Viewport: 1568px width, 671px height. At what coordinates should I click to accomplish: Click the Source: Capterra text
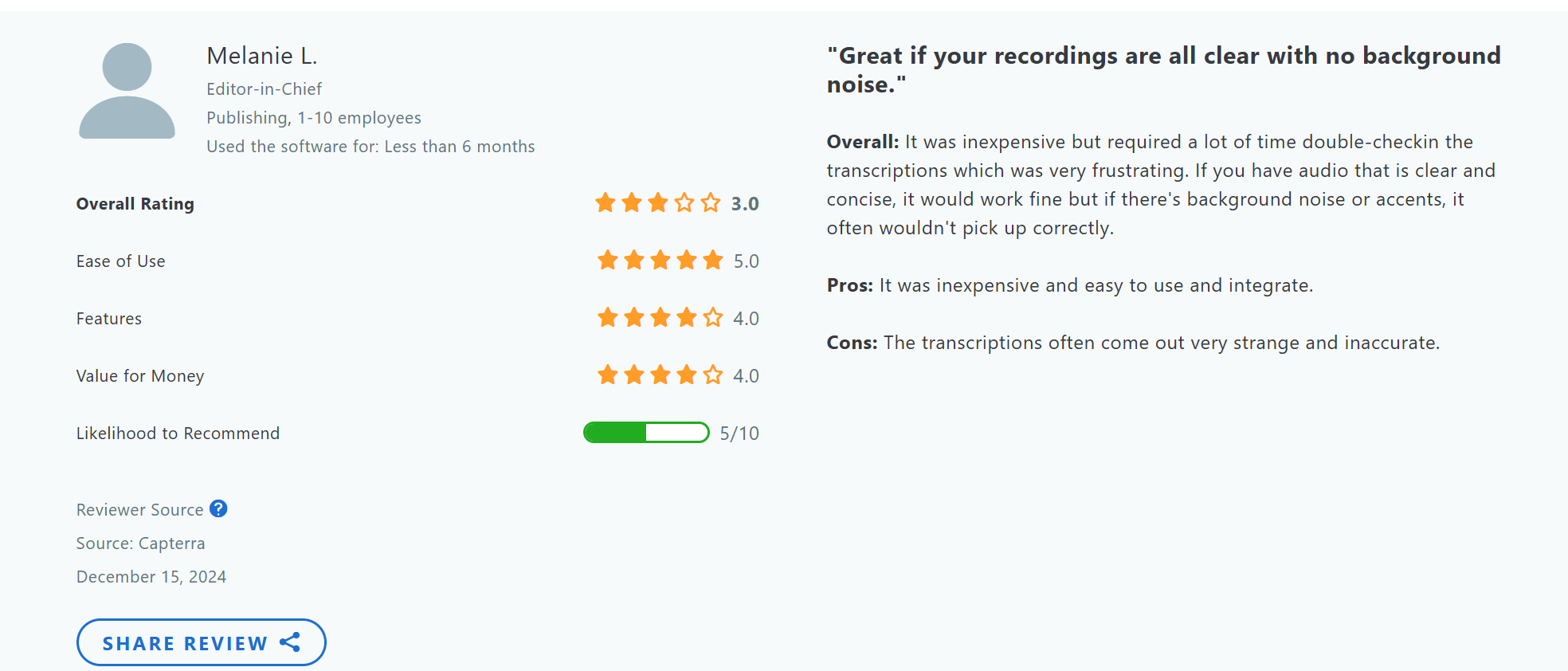coord(140,543)
